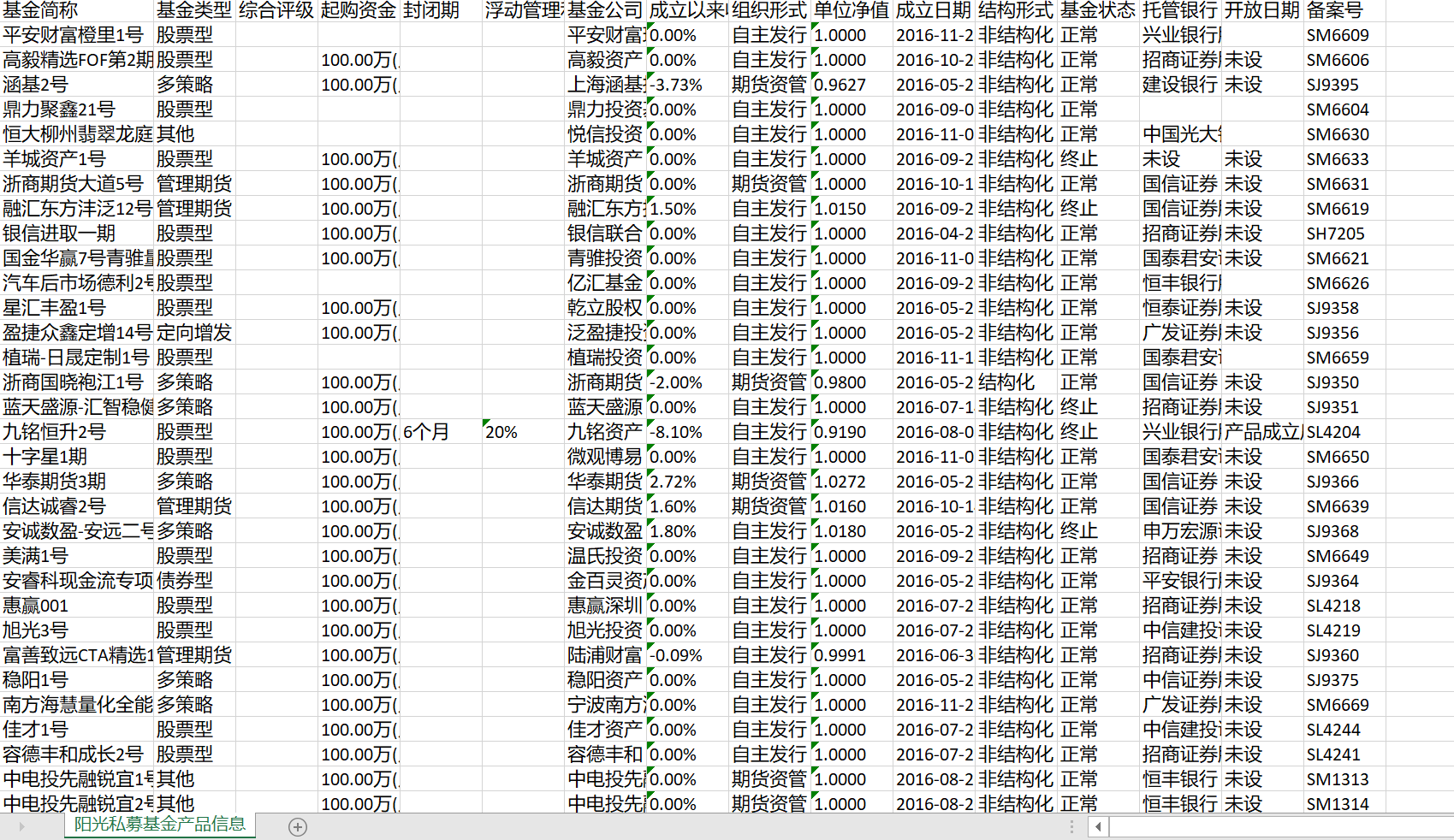Select the 单位净值 header cell
This screenshot has height=840, width=1454.
click(x=852, y=10)
